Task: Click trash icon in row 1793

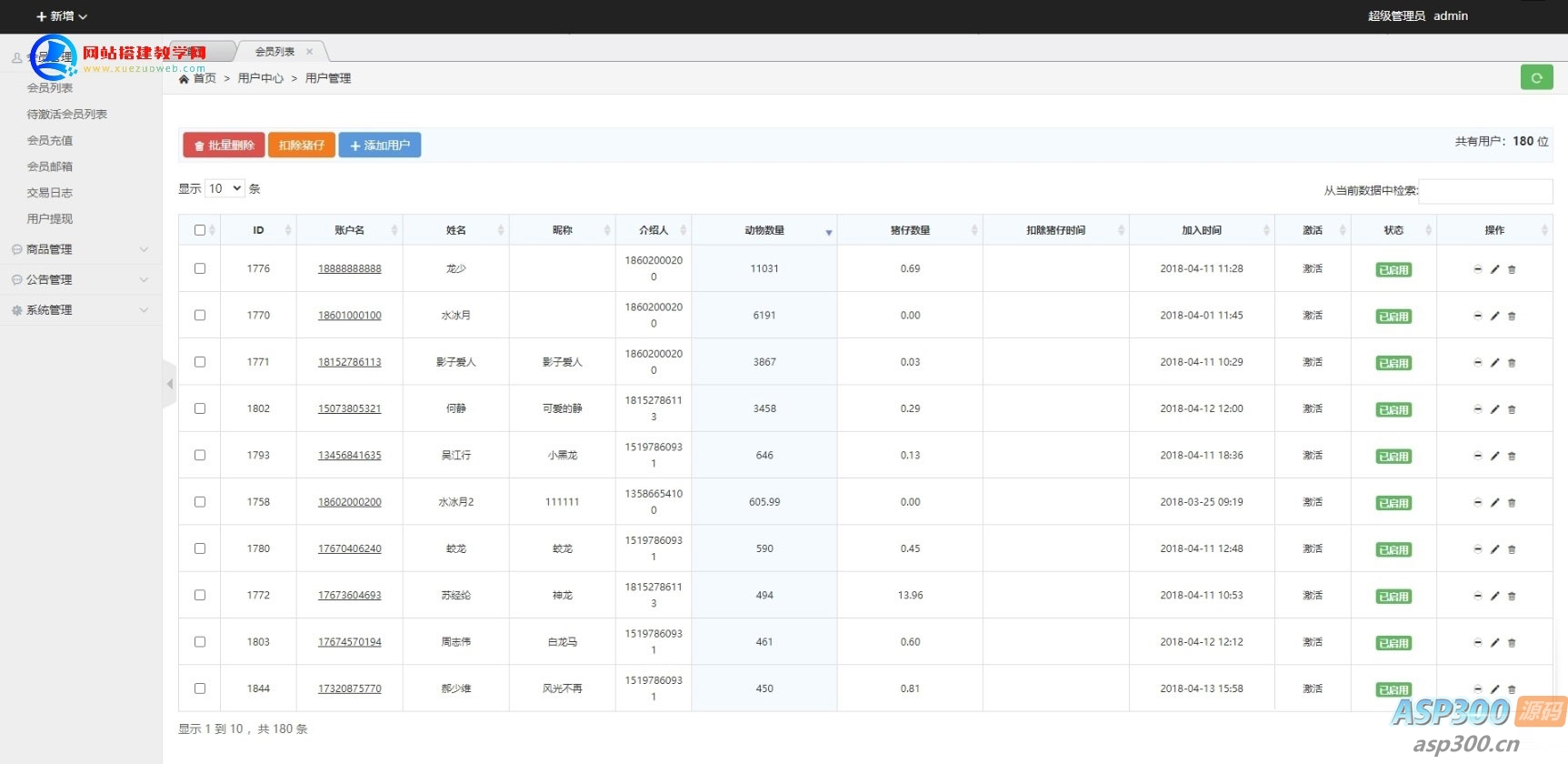Action: pyautogui.click(x=1512, y=456)
